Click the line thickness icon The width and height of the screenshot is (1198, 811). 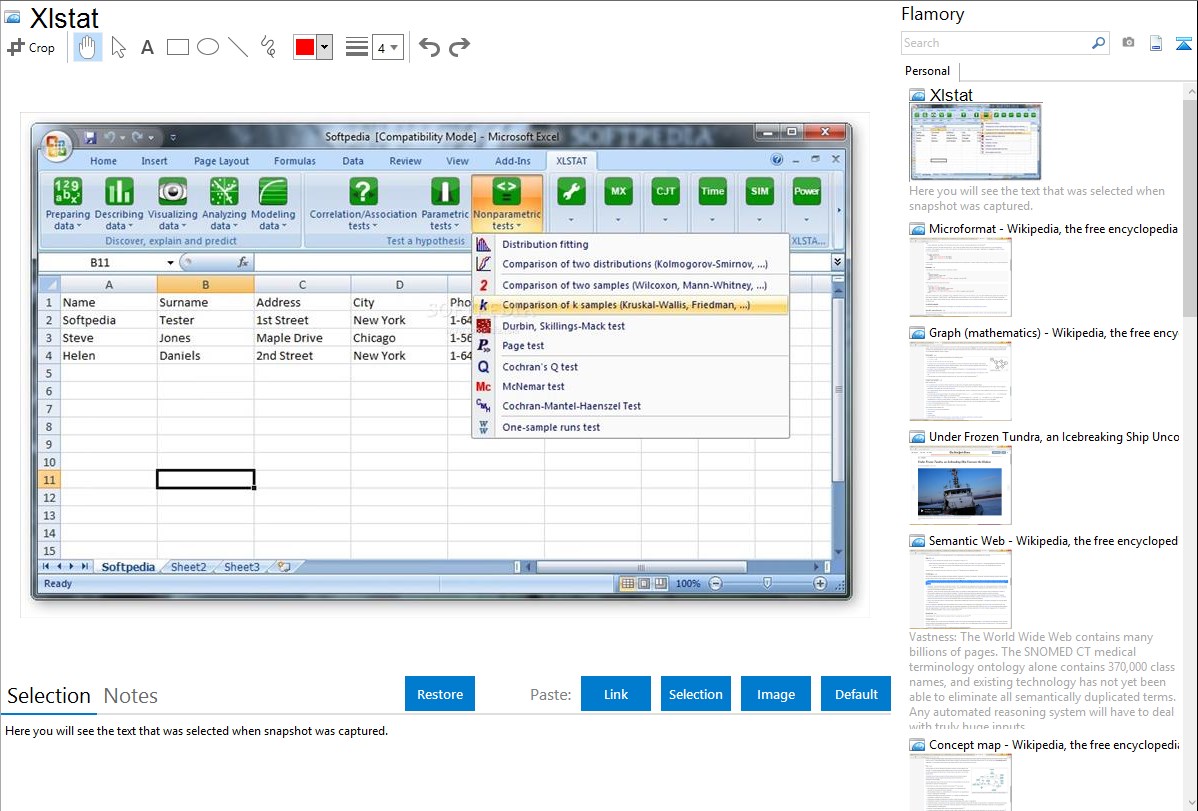(357, 47)
